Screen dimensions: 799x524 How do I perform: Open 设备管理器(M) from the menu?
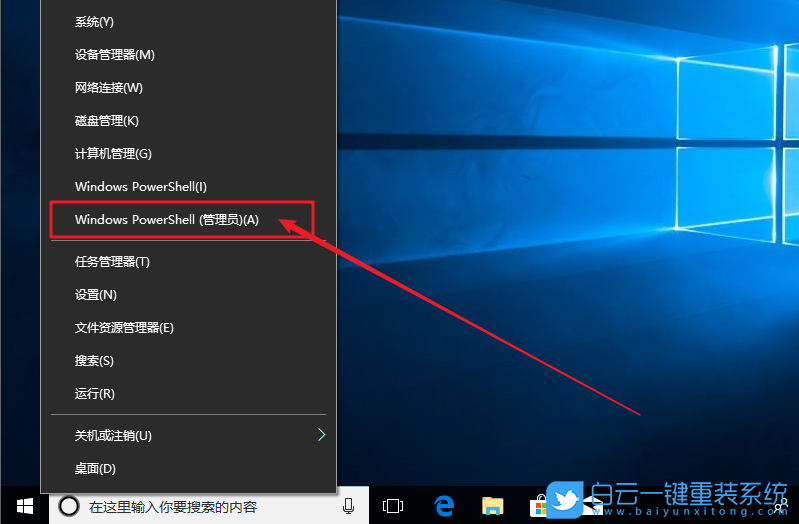point(114,54)
